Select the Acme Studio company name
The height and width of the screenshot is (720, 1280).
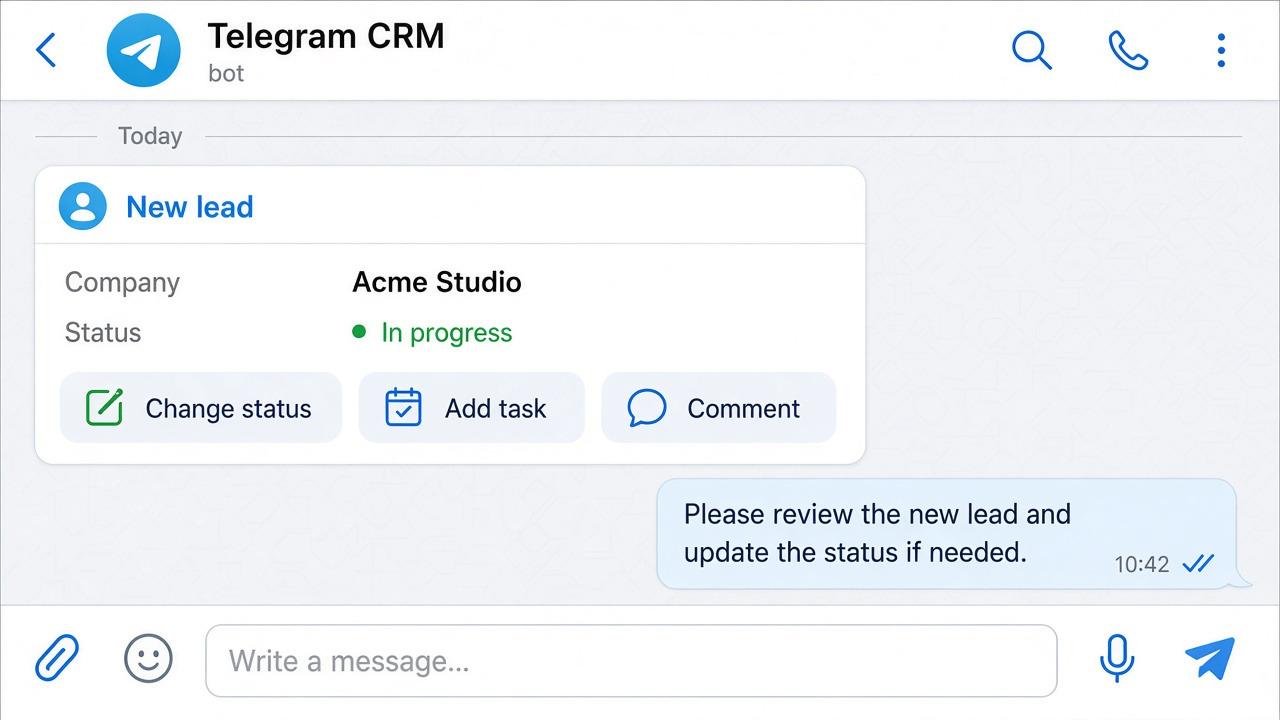[x=437, y=282]
